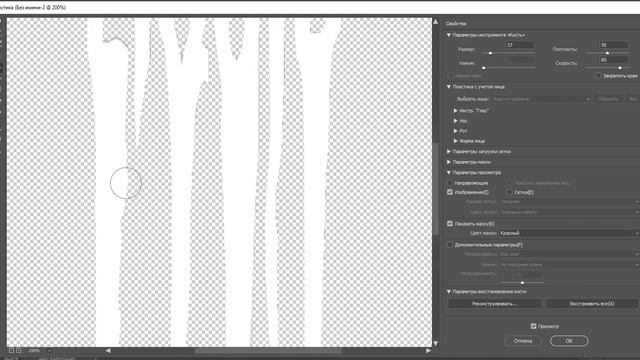Click the Размер value field

[x=519, y=45]
